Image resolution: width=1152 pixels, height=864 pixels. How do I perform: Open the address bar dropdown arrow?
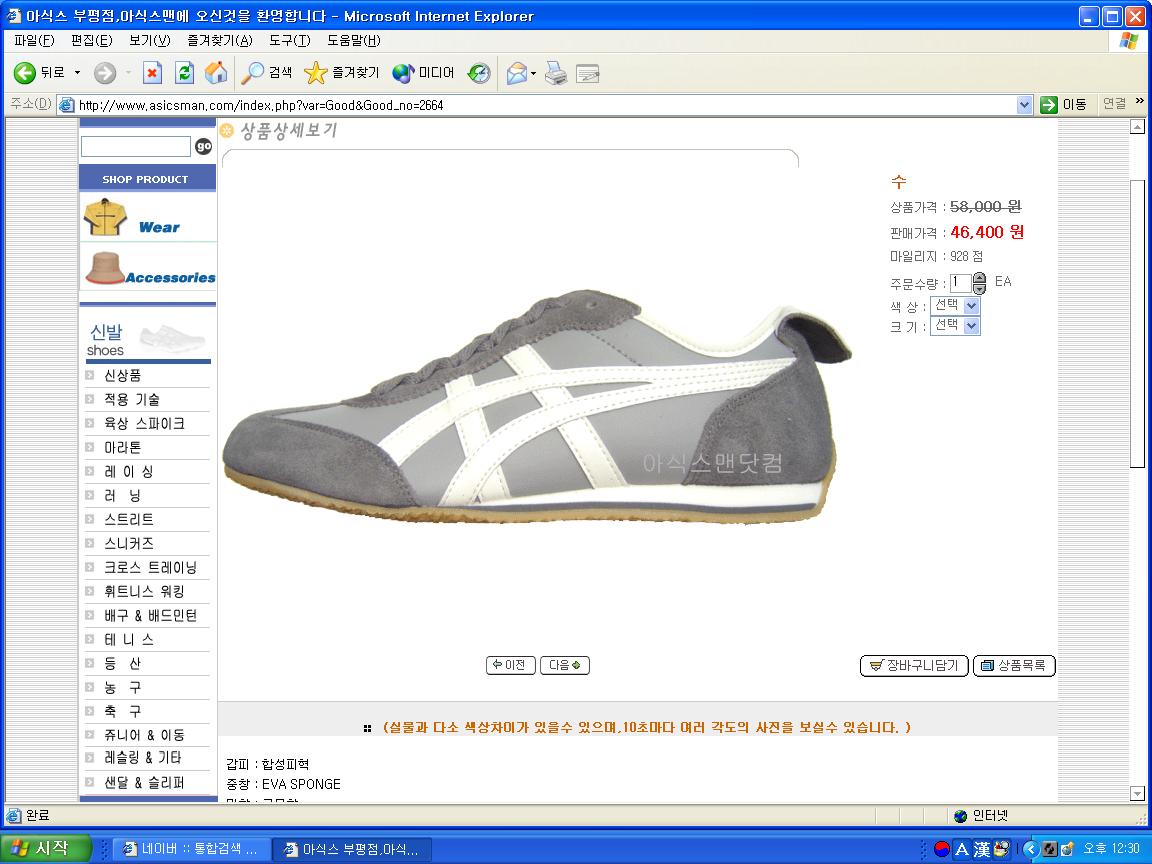pos(1025,105)
